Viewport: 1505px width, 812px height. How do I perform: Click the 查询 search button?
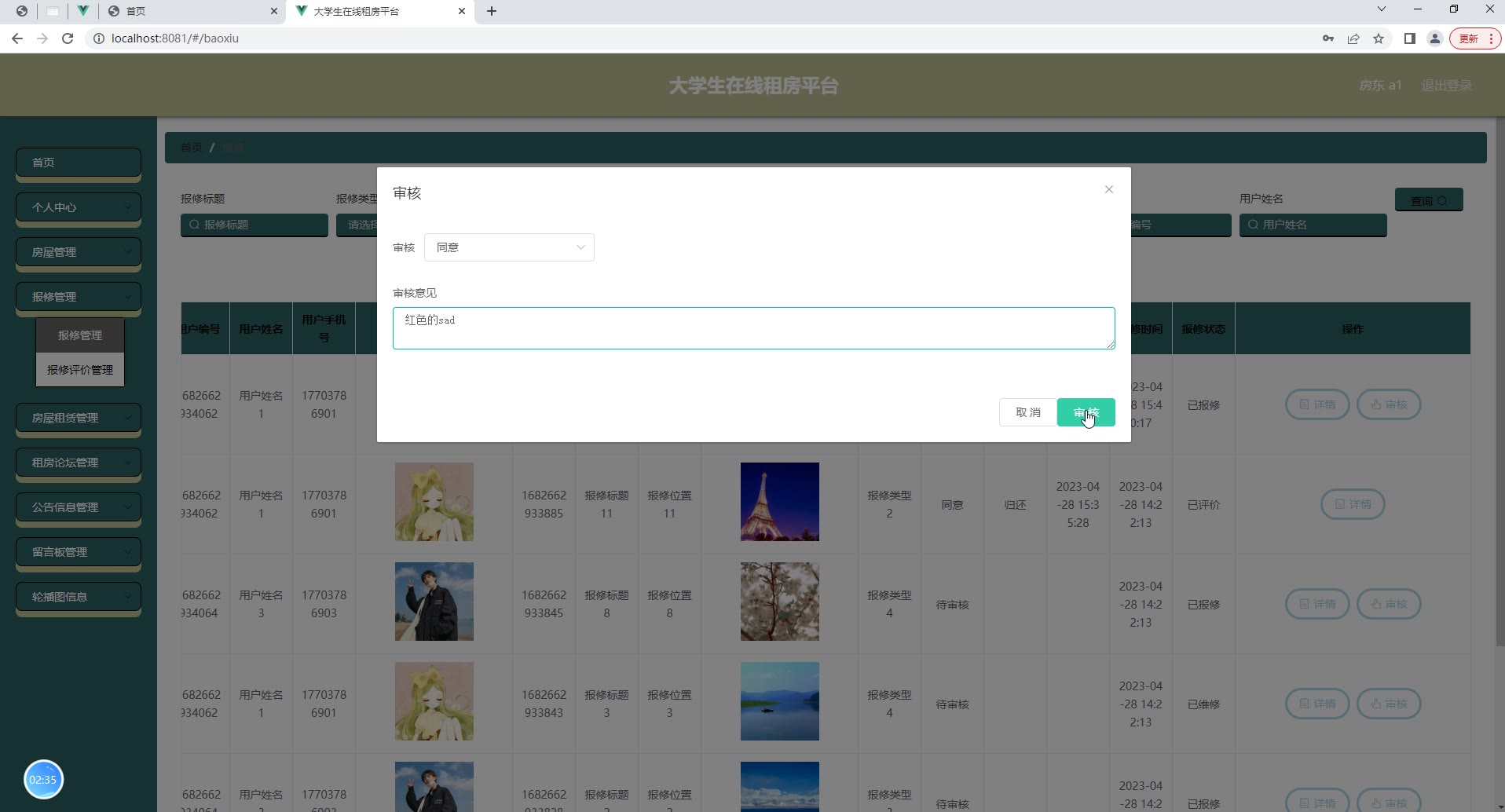click(x=1429, y=200)
